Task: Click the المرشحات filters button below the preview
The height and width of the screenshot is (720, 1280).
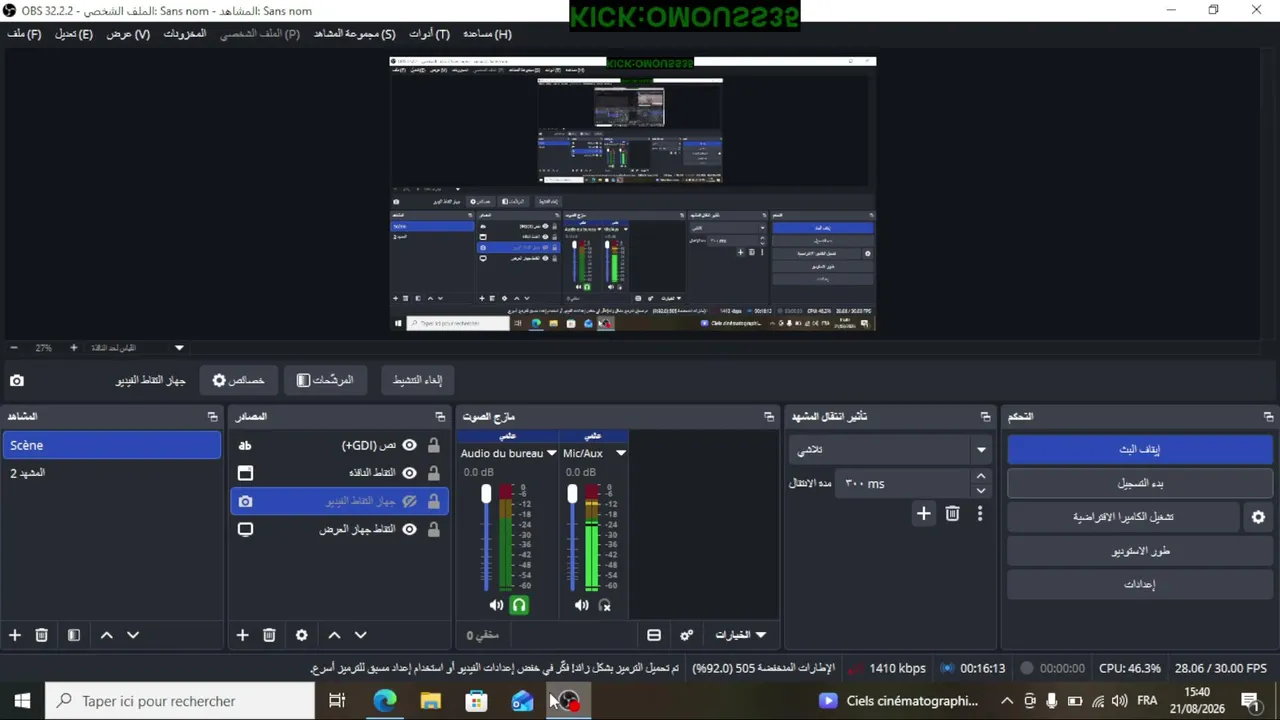Action: point(325,380)
